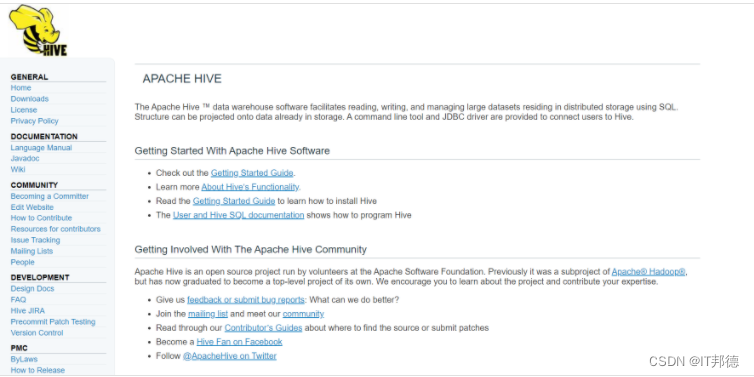
Task: Open the Javadoc link
Action: 25,158
